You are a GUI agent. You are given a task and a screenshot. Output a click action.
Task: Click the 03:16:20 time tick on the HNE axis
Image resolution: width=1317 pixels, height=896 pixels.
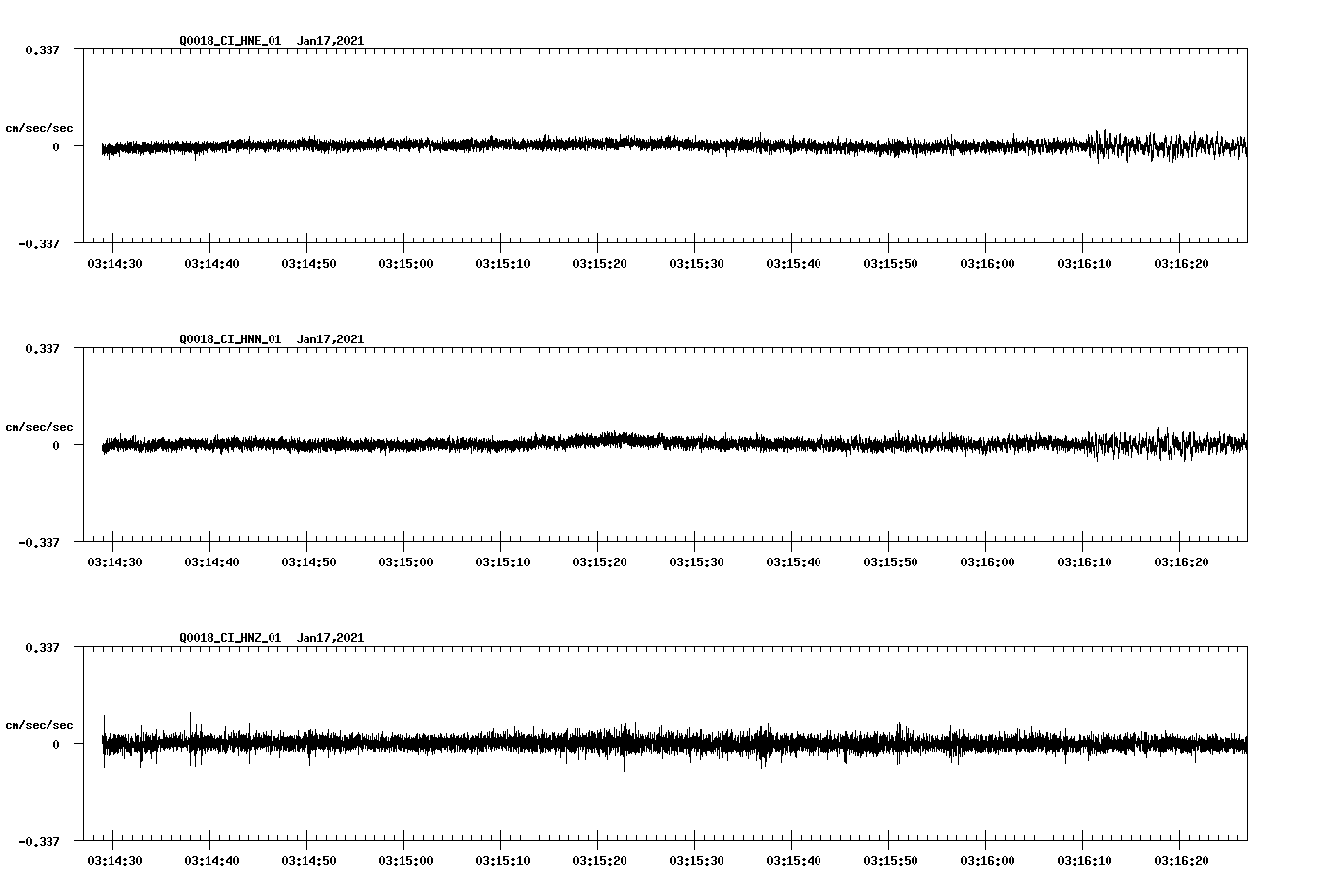pos(1181,262)
